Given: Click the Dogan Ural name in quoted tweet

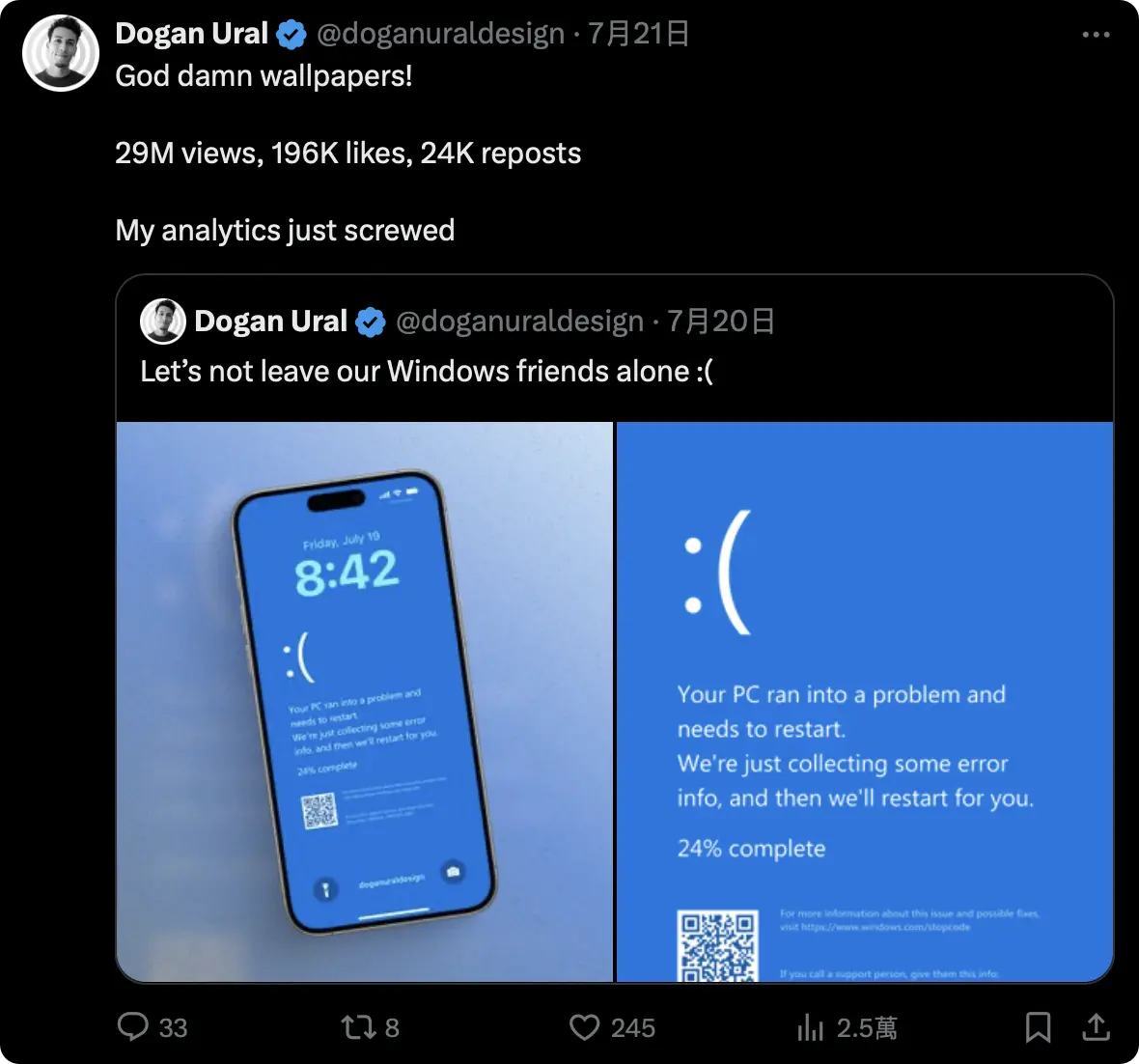Looking at the screenshot, I should (x=271, y=322).
